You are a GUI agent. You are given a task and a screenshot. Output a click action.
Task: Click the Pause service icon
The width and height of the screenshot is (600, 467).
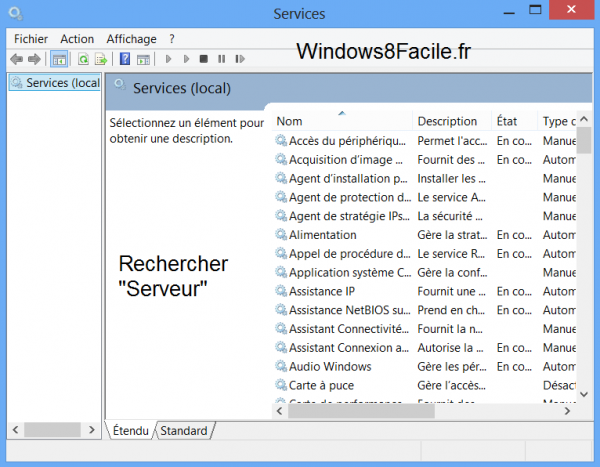coord(221,59)
